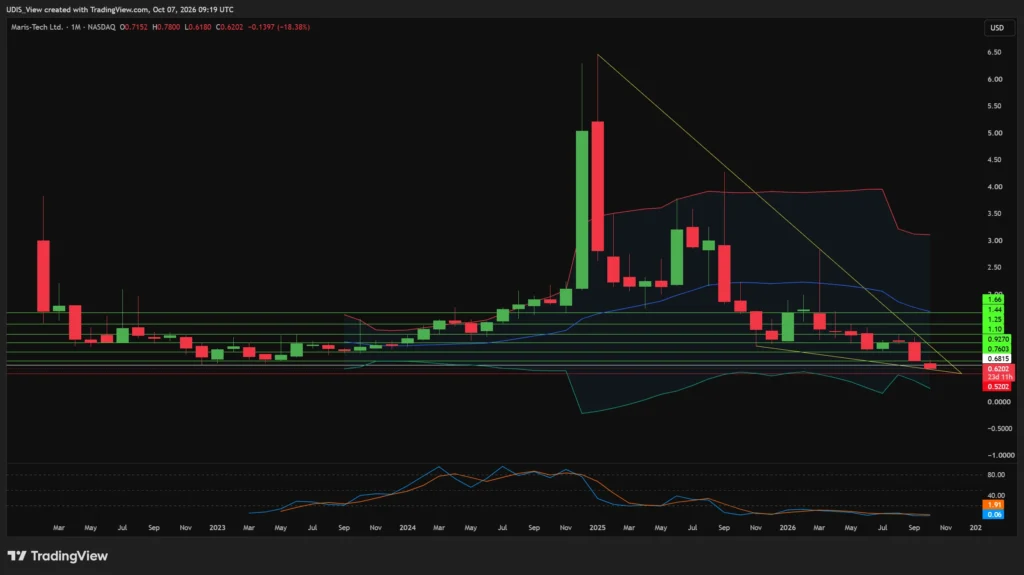Click the TradingView logo at bottom
This screenshot has height=575, width=1024.
pyautogui.click(x=57, y=556)
